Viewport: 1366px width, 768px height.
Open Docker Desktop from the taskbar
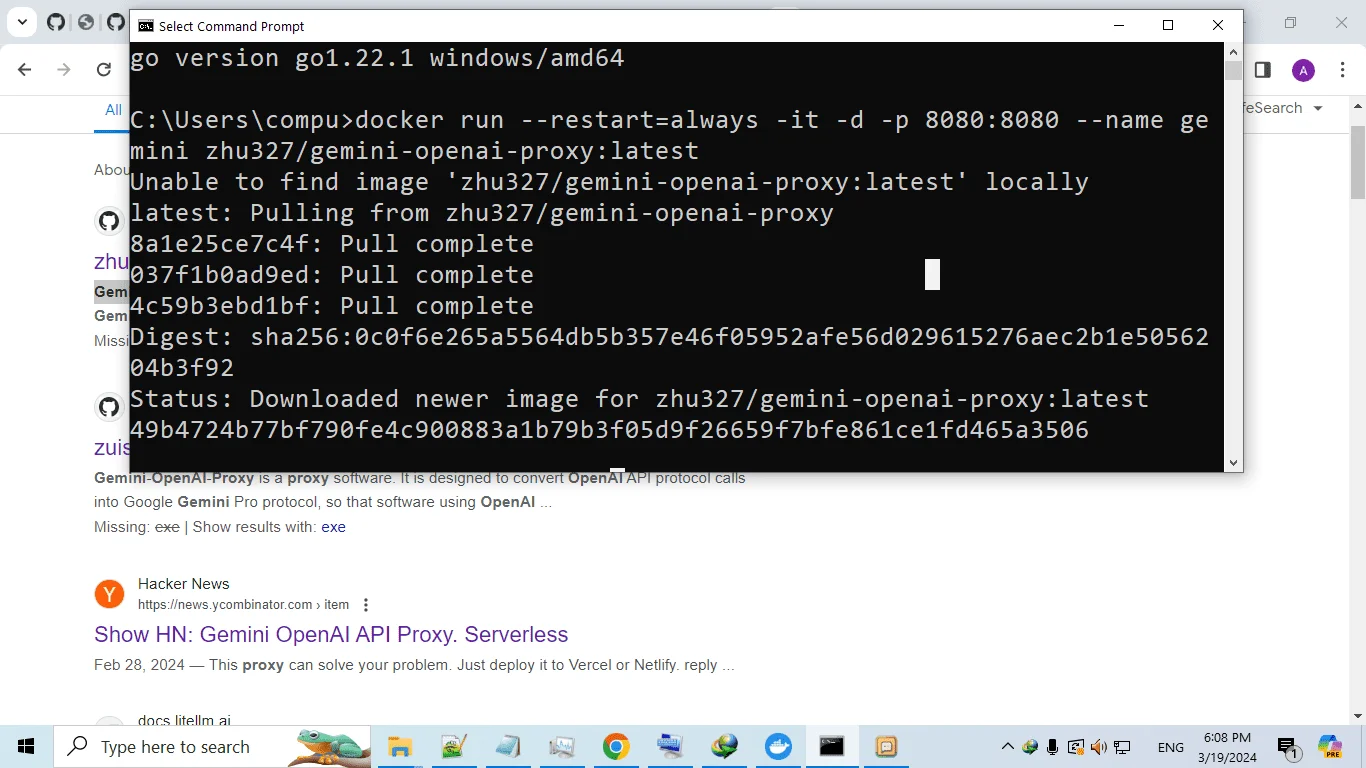tap(778, 747)
